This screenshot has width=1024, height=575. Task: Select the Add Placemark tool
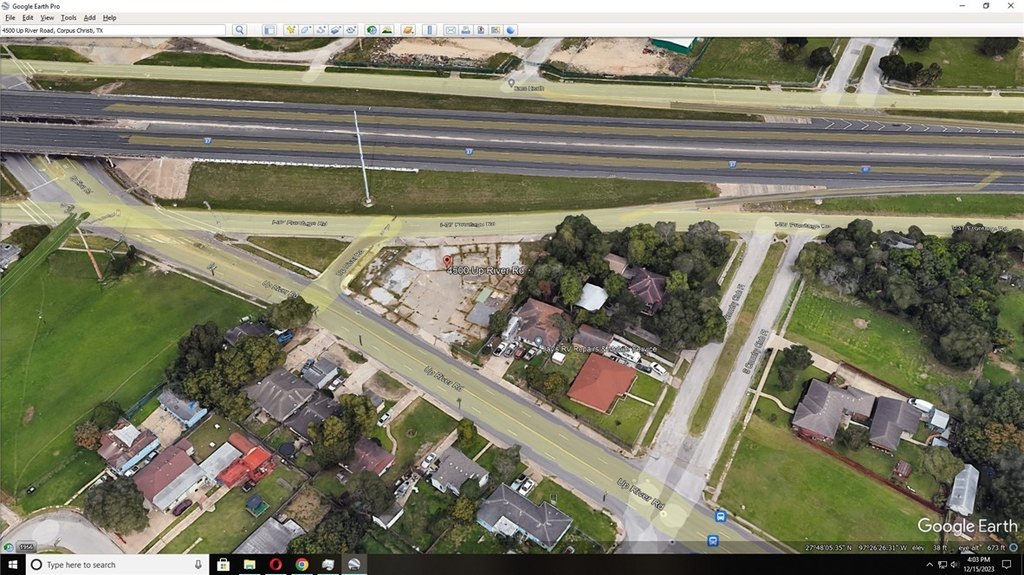pos(290,30)
